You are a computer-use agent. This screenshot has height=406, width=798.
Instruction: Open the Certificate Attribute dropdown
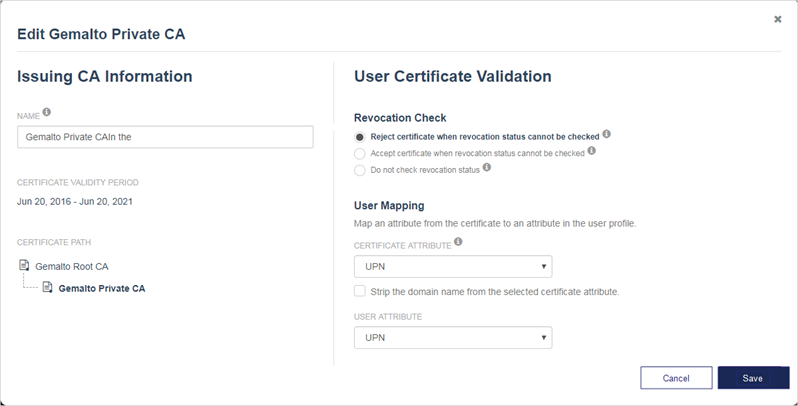point(452,266)
